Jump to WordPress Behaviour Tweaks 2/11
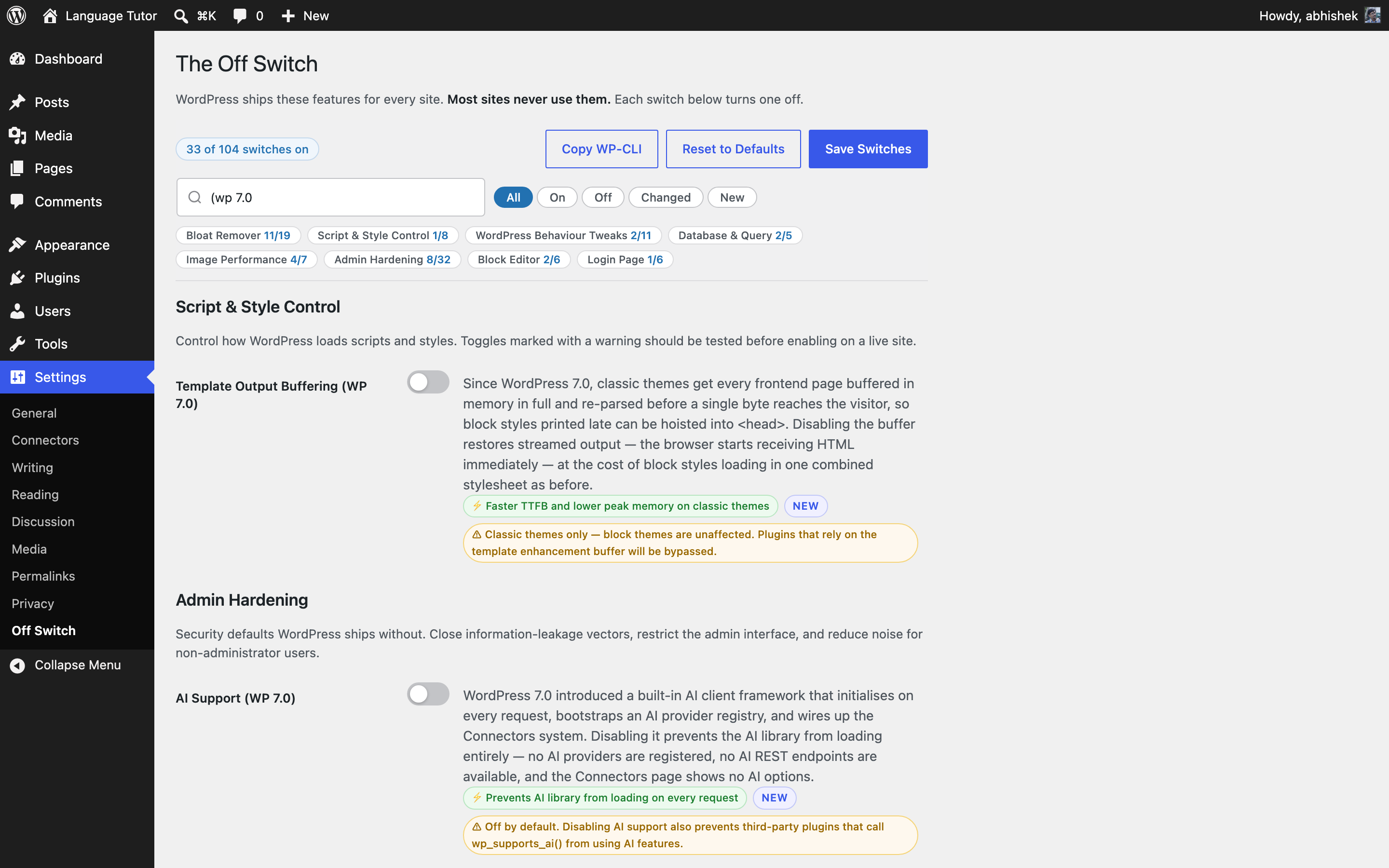 click(563, 235)
